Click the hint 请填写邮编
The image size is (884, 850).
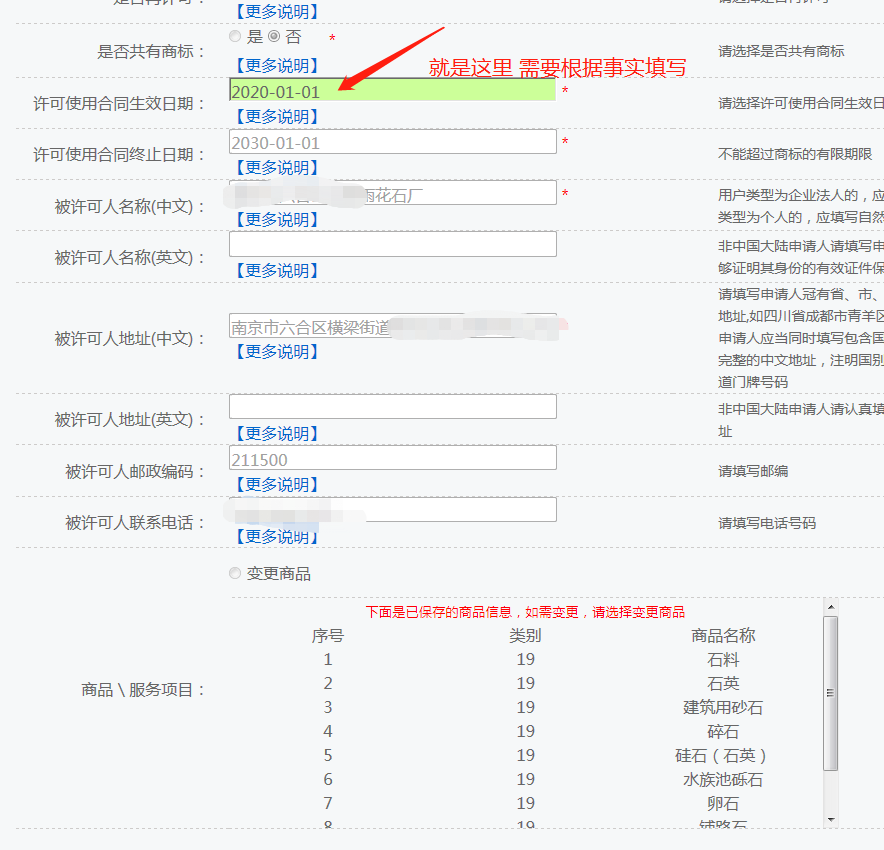[x=753, y=471]
